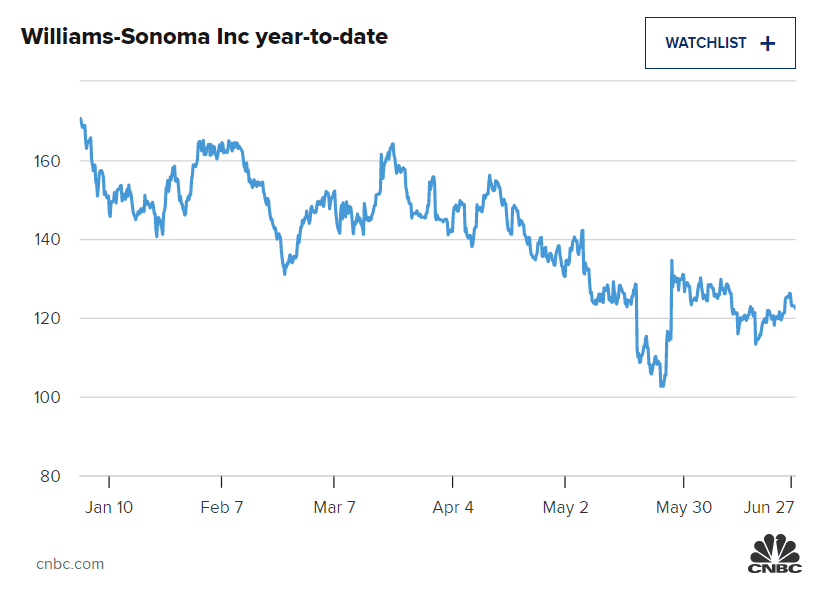Screen dimensions: 828x594
Task: Select the Jan 10 date label
Action: pos(109,507)
